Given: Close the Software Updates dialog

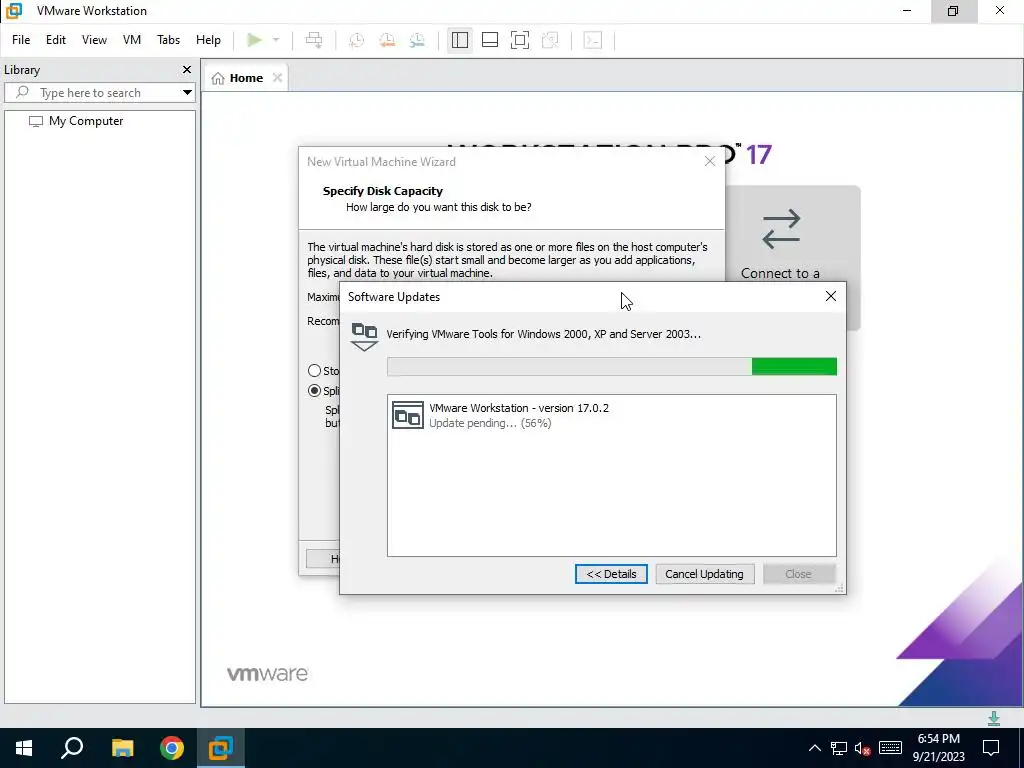Looking at the screenshot, I should pos(831,296).
